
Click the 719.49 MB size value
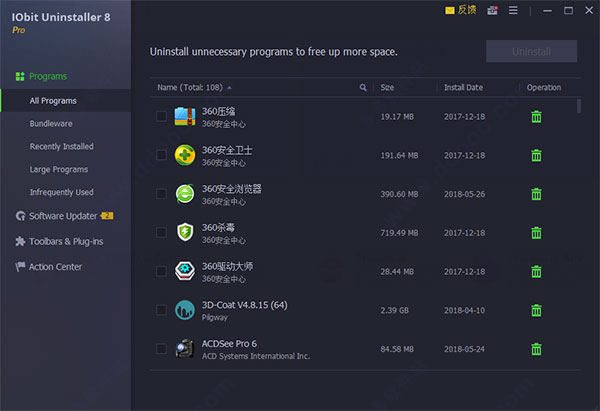399,233
